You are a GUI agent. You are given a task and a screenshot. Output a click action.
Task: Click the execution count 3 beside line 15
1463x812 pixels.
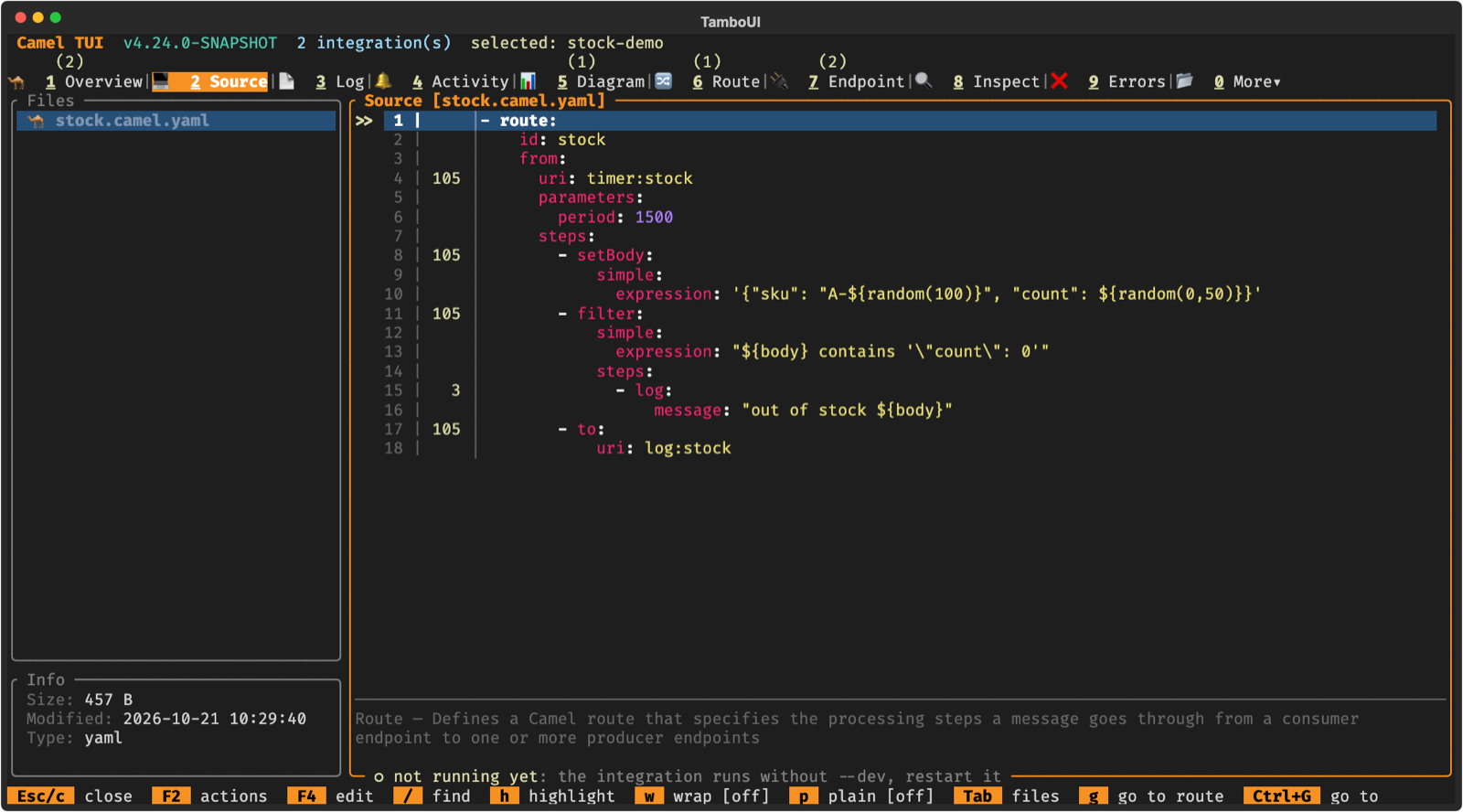coord(455,390)
